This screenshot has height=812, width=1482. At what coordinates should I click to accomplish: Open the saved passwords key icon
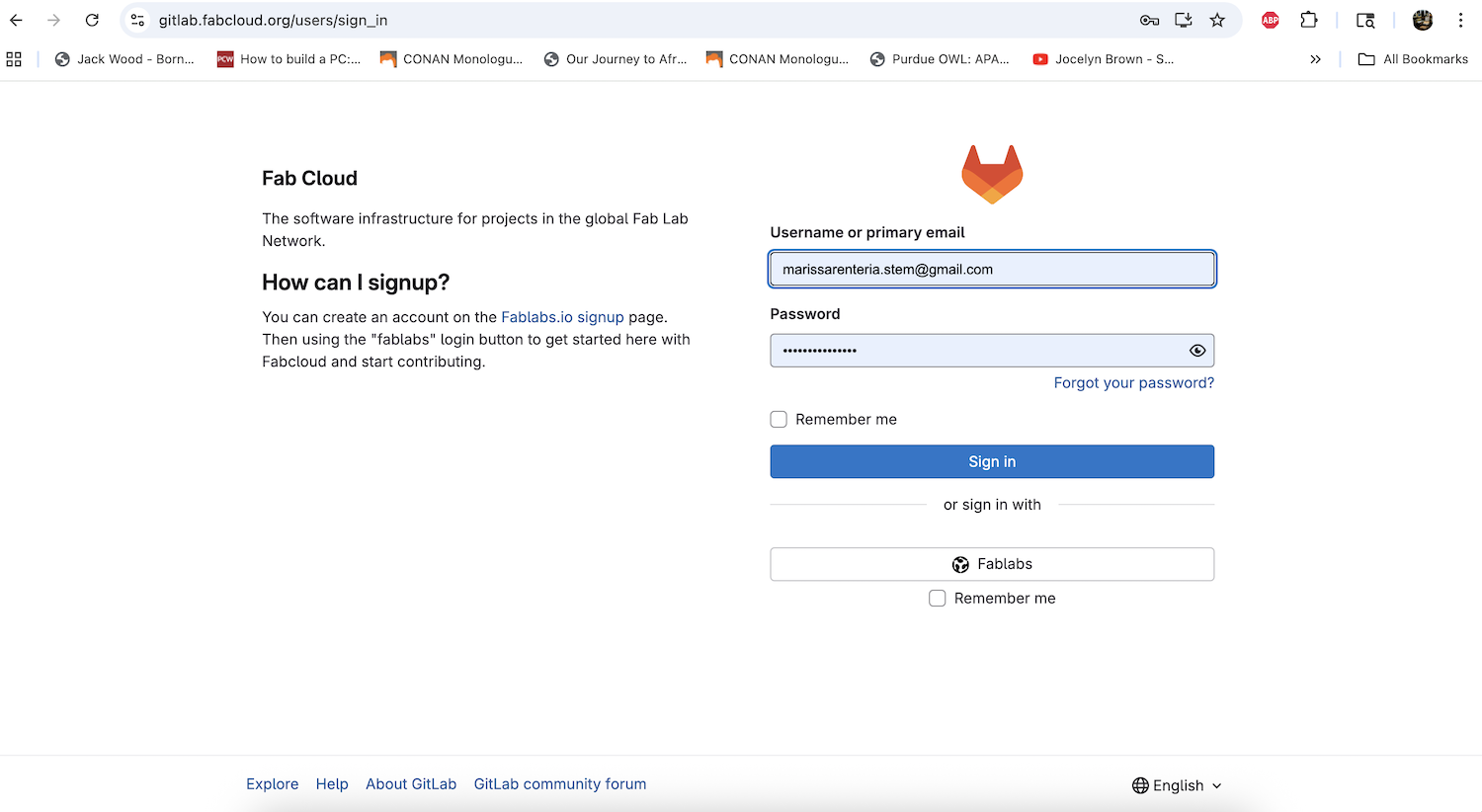1149,20
